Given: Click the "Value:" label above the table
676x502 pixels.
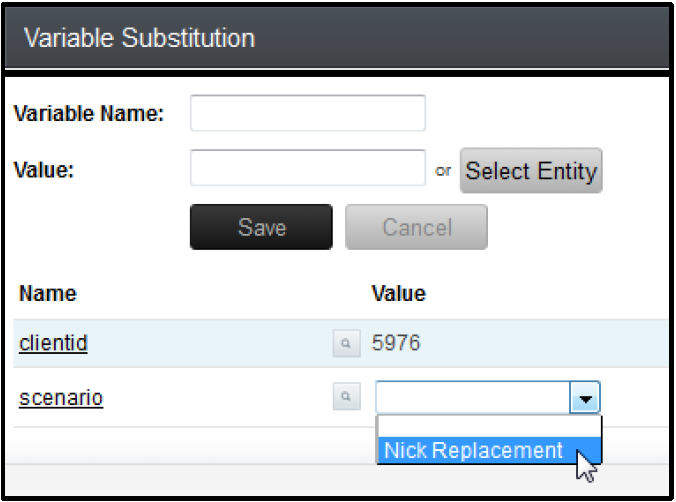Looking at the screenshot, I should click(46, 169).
